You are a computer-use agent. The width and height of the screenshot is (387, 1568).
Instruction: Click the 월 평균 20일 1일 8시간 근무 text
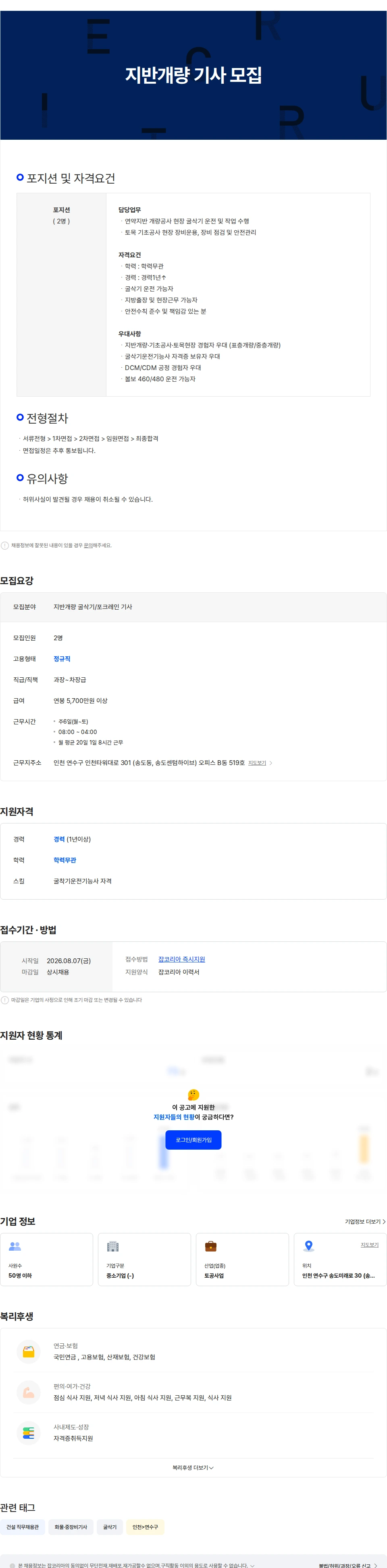91,743
